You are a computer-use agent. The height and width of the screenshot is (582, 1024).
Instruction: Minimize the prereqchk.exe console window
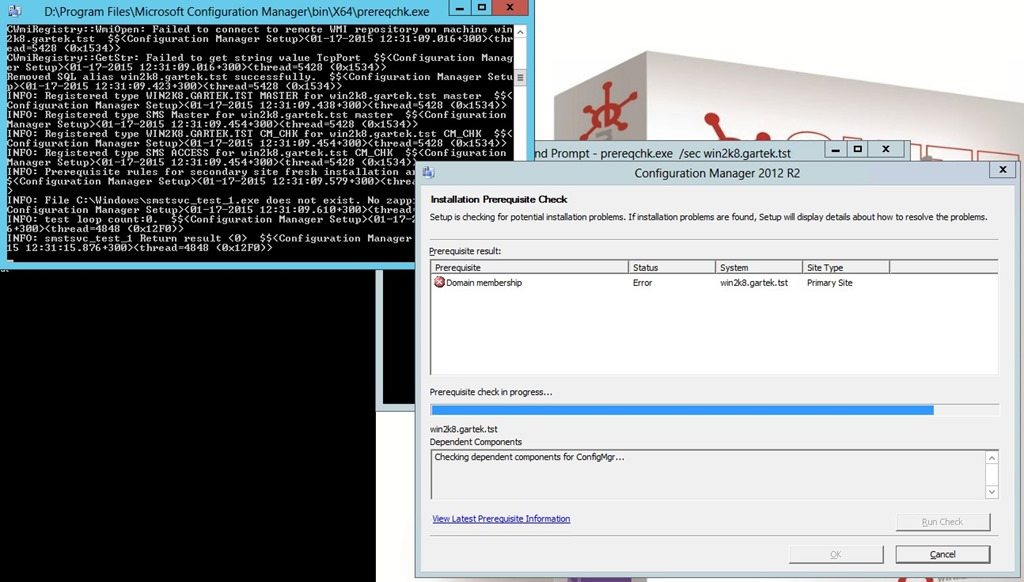pyautogui.click(x=459, y=8)
